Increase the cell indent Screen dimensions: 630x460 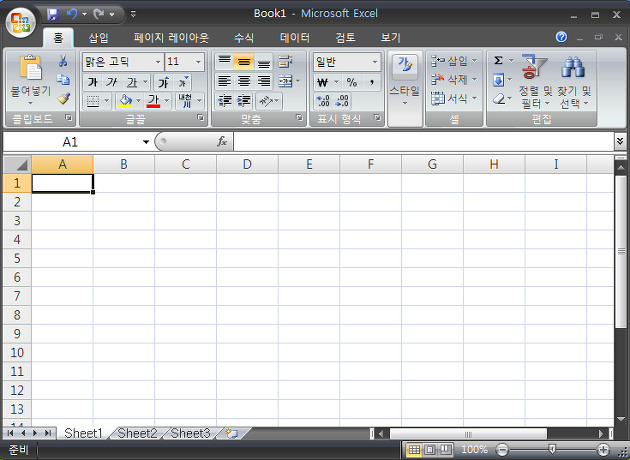[x=243, y=101]
